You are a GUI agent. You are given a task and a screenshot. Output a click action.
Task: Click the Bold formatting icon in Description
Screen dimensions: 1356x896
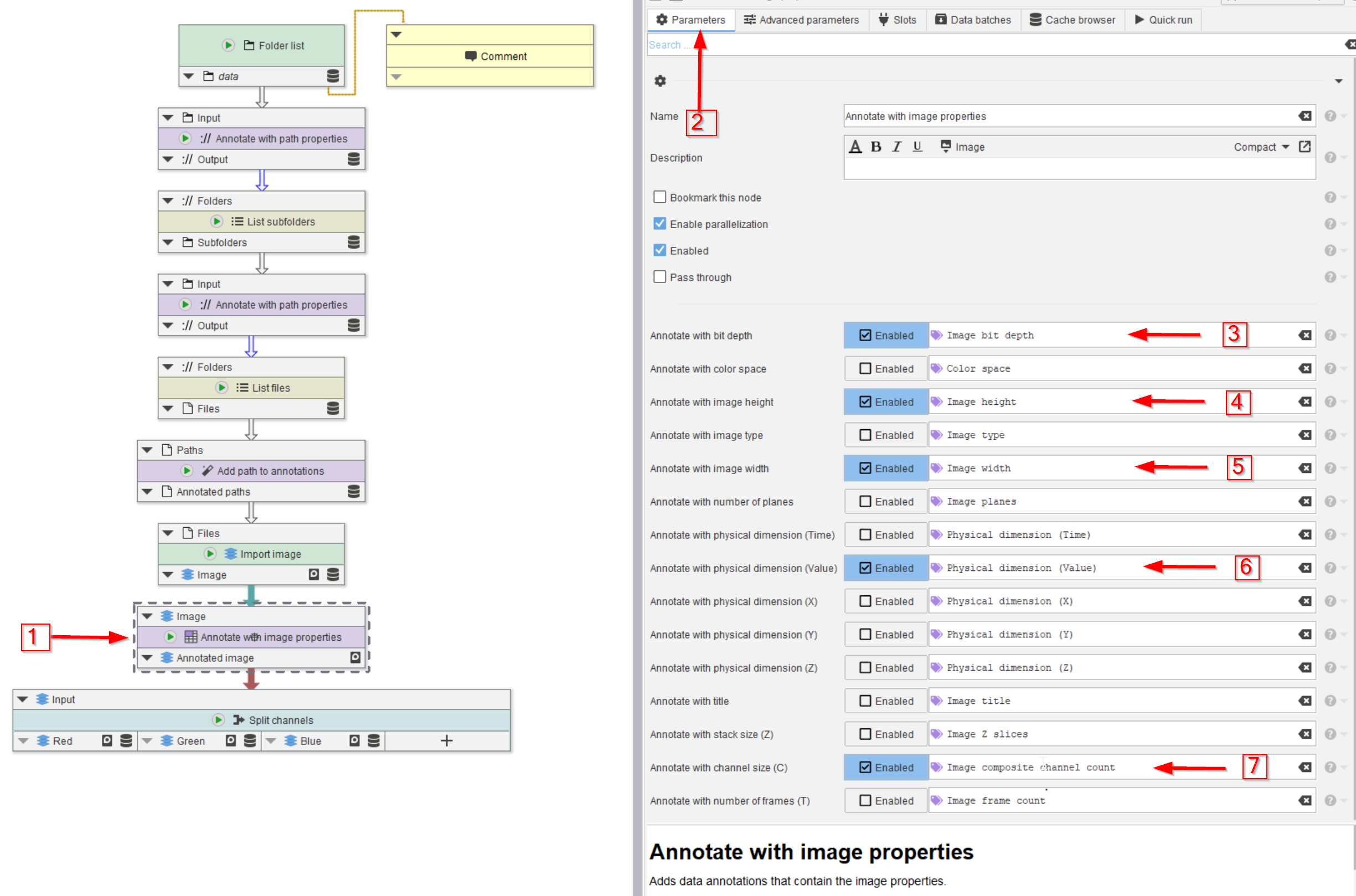point(875,147)
